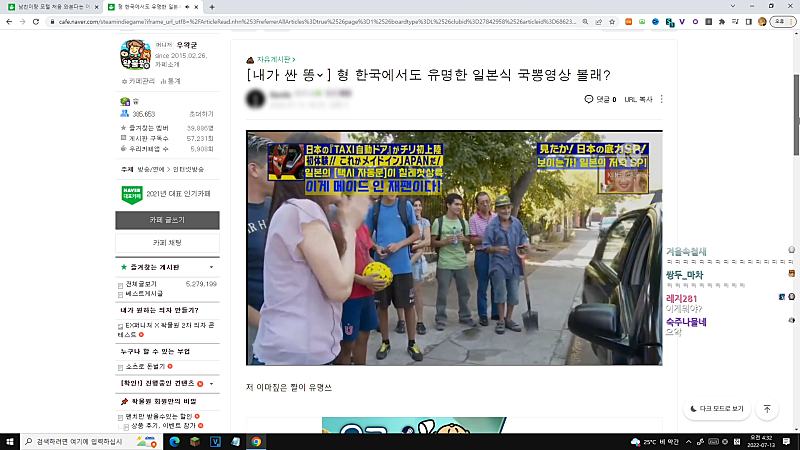Click the blurred author profile picture
Image resolution: width=800 pixels, height=450 pixels.
(256, 98)
